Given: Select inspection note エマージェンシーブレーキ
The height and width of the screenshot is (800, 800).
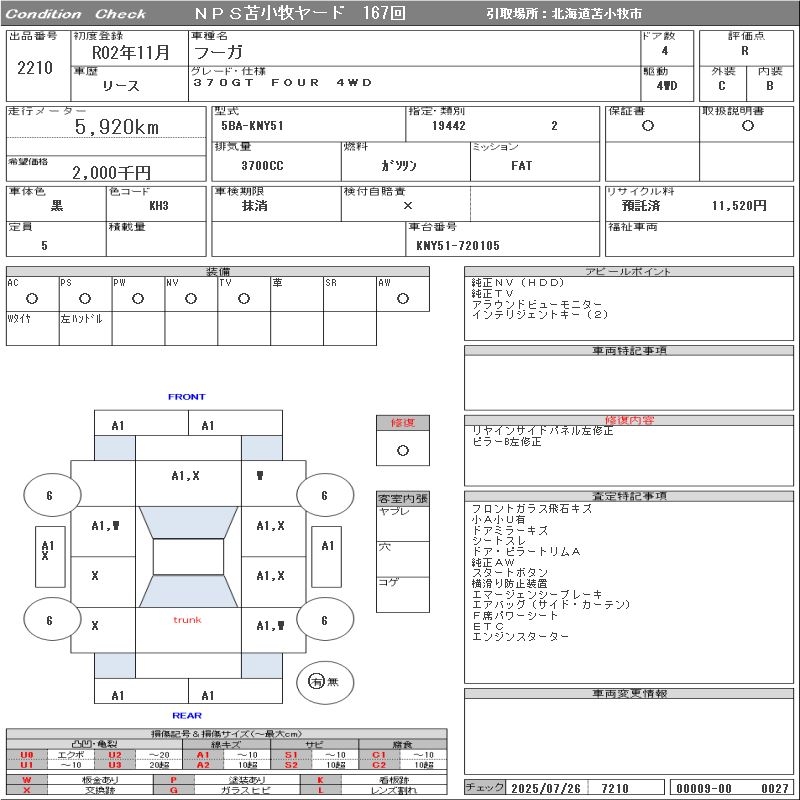Looking at the screenshot, I should click(537, 594).
